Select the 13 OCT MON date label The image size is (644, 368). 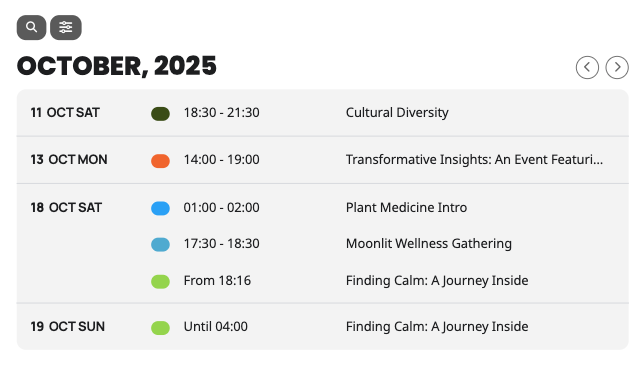tap(69, 159)
